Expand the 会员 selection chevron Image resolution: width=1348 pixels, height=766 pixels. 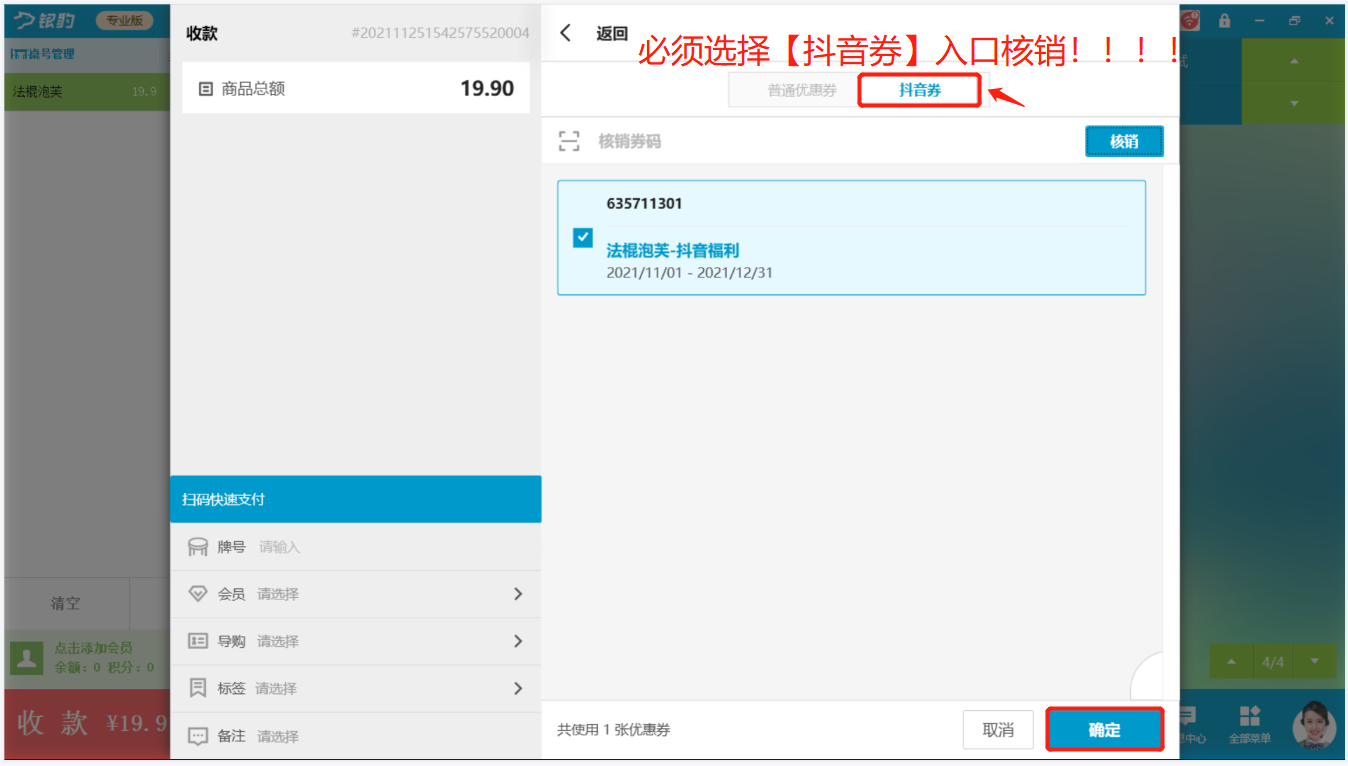tap(518, 594)
